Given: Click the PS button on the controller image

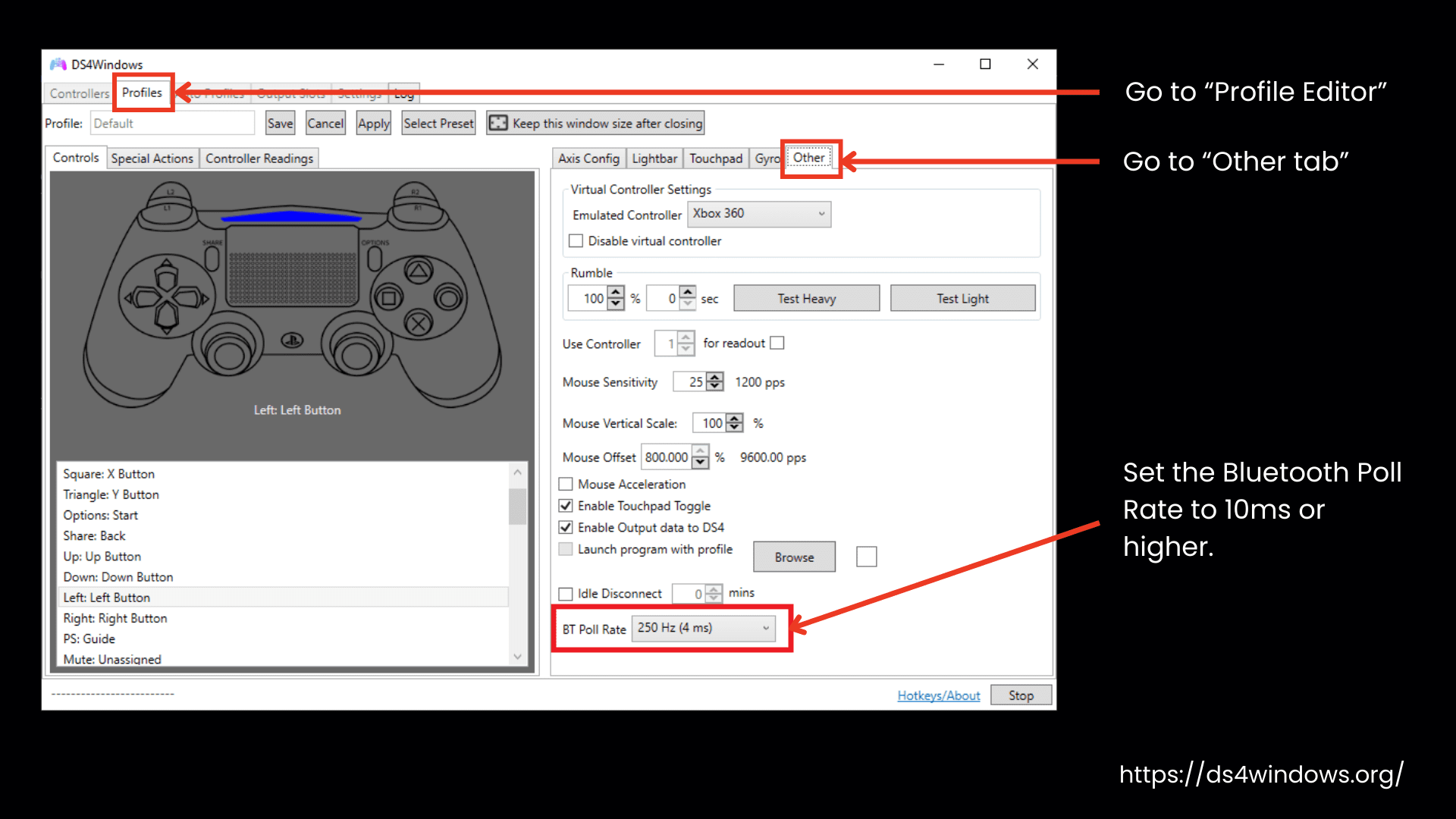Looking at the screenshot, I should point(292,340).
